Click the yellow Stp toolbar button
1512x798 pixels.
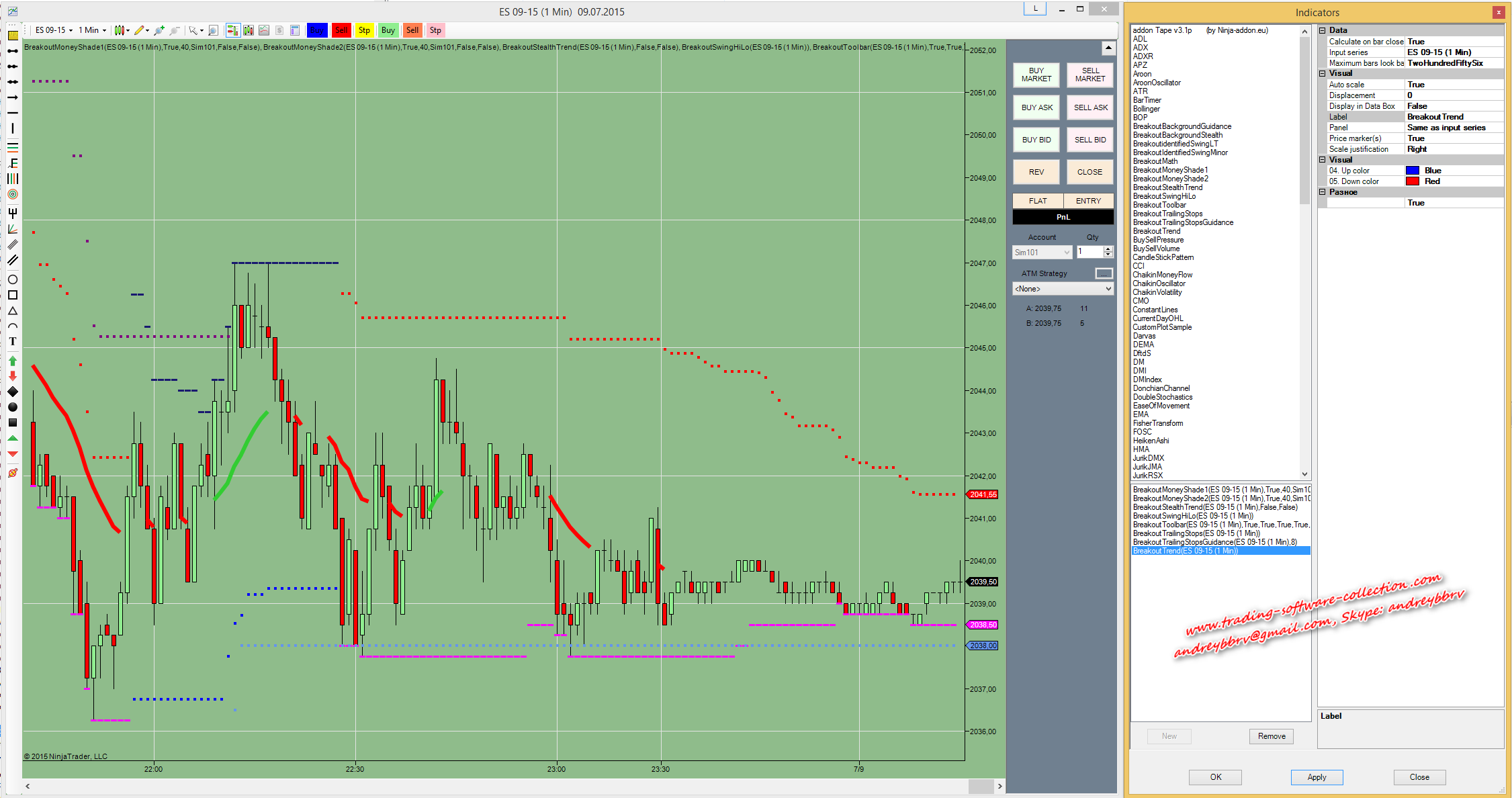click(364, 30)
